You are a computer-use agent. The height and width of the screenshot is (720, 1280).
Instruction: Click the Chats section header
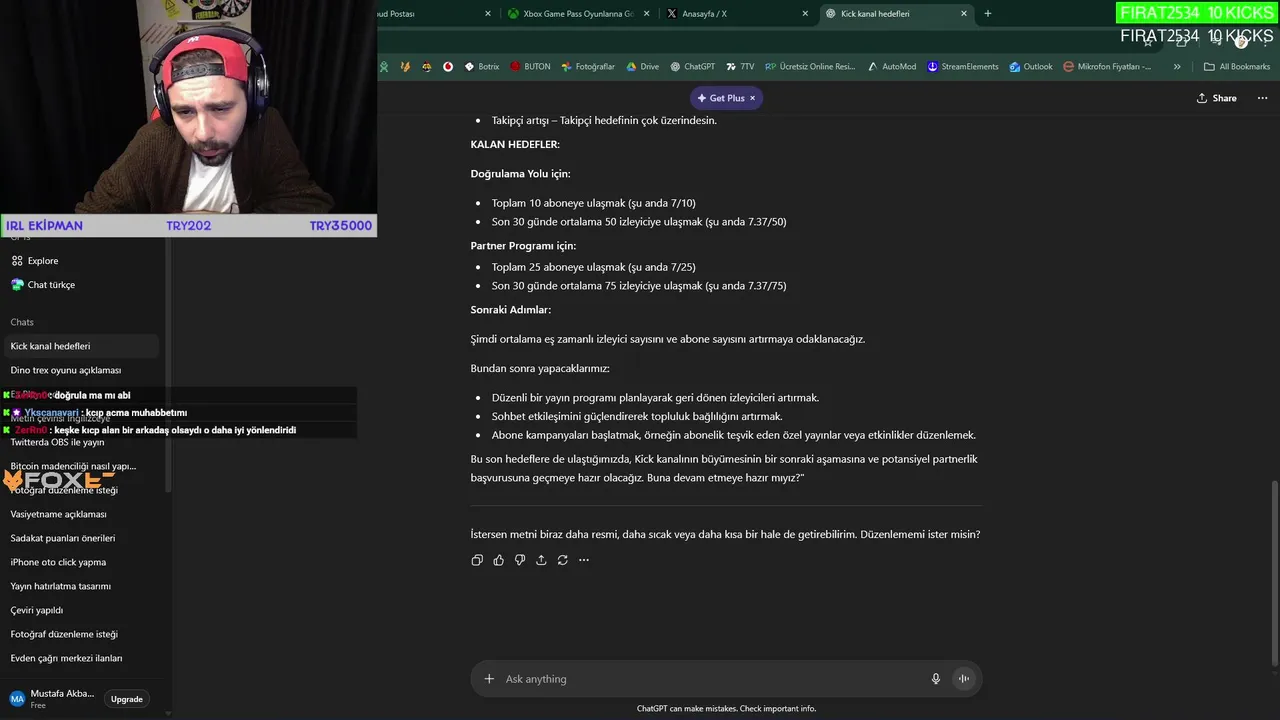pyautogui.click(x=22, y=322)
